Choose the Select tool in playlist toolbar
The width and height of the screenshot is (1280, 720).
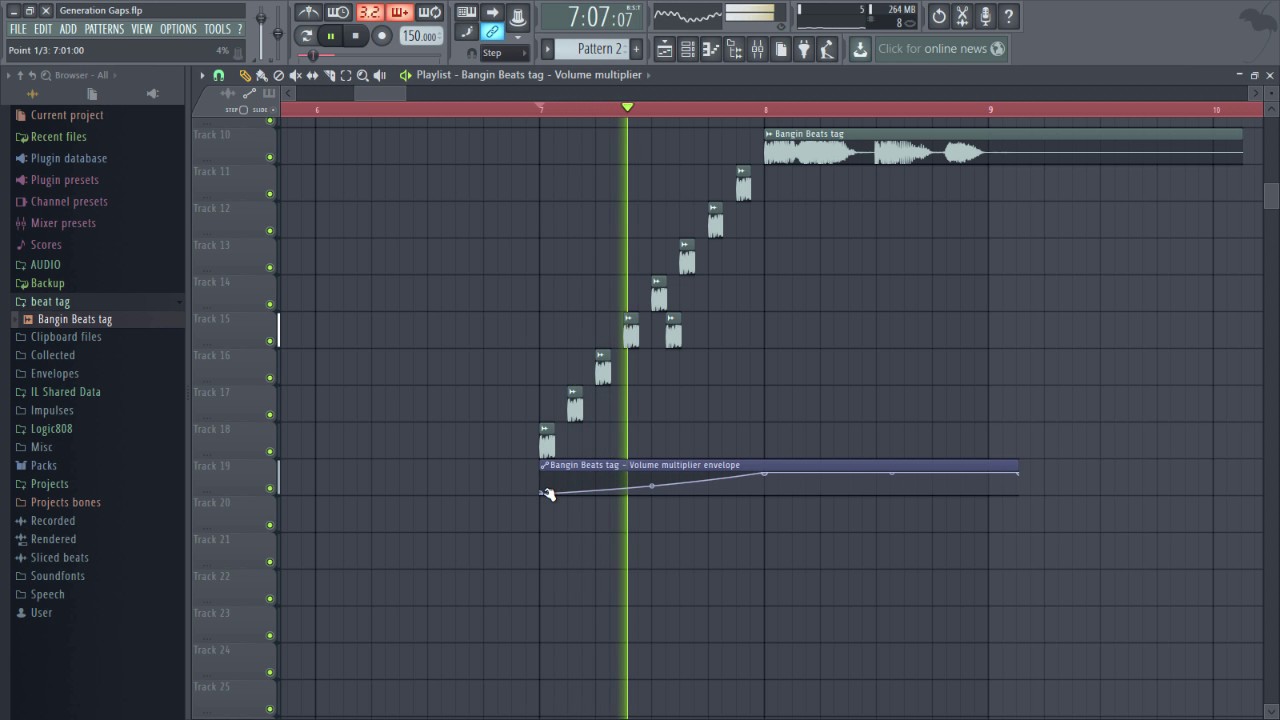pyautogui.click(x=346, y=75)
